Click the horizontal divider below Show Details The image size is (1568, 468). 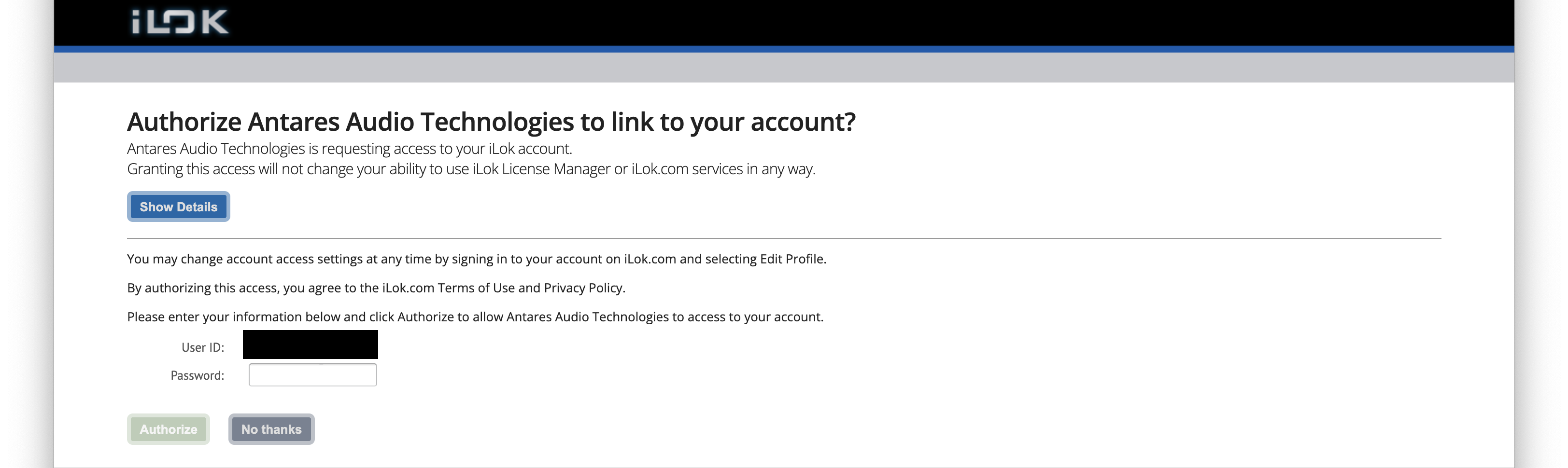click(783, 238)
